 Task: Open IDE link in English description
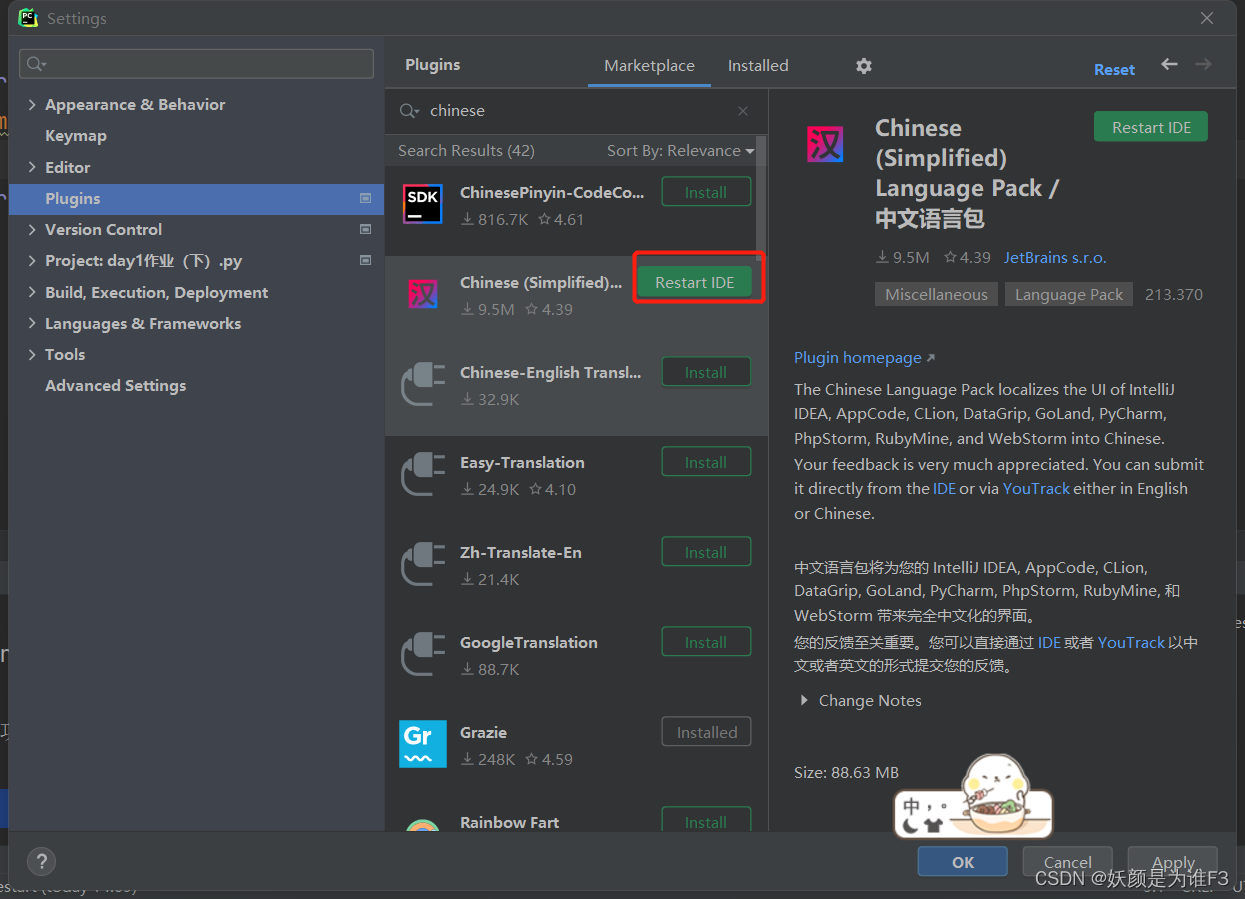945,489
